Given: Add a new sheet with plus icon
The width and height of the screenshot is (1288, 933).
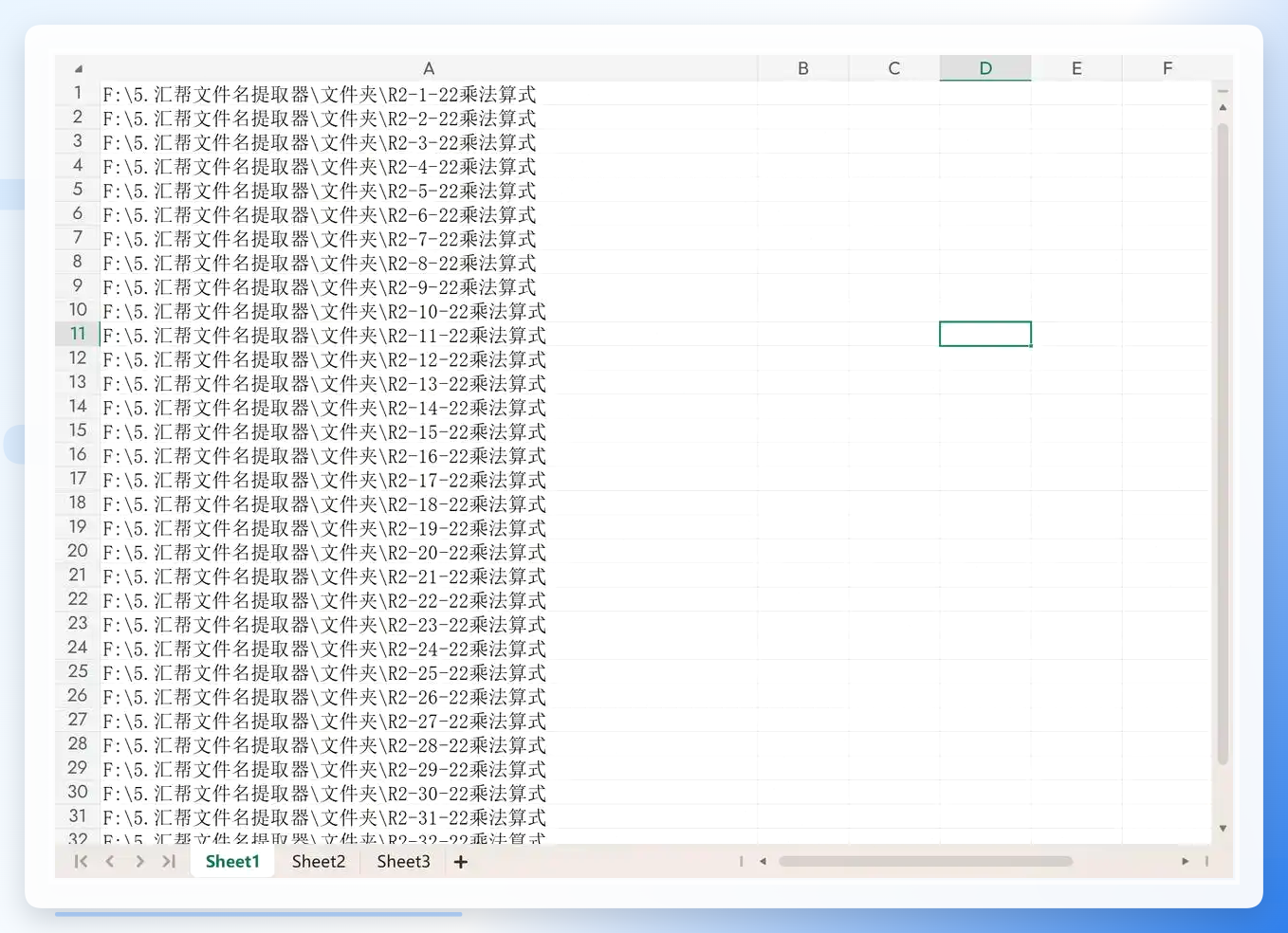Looking at the screenshot, I should 460,862.
